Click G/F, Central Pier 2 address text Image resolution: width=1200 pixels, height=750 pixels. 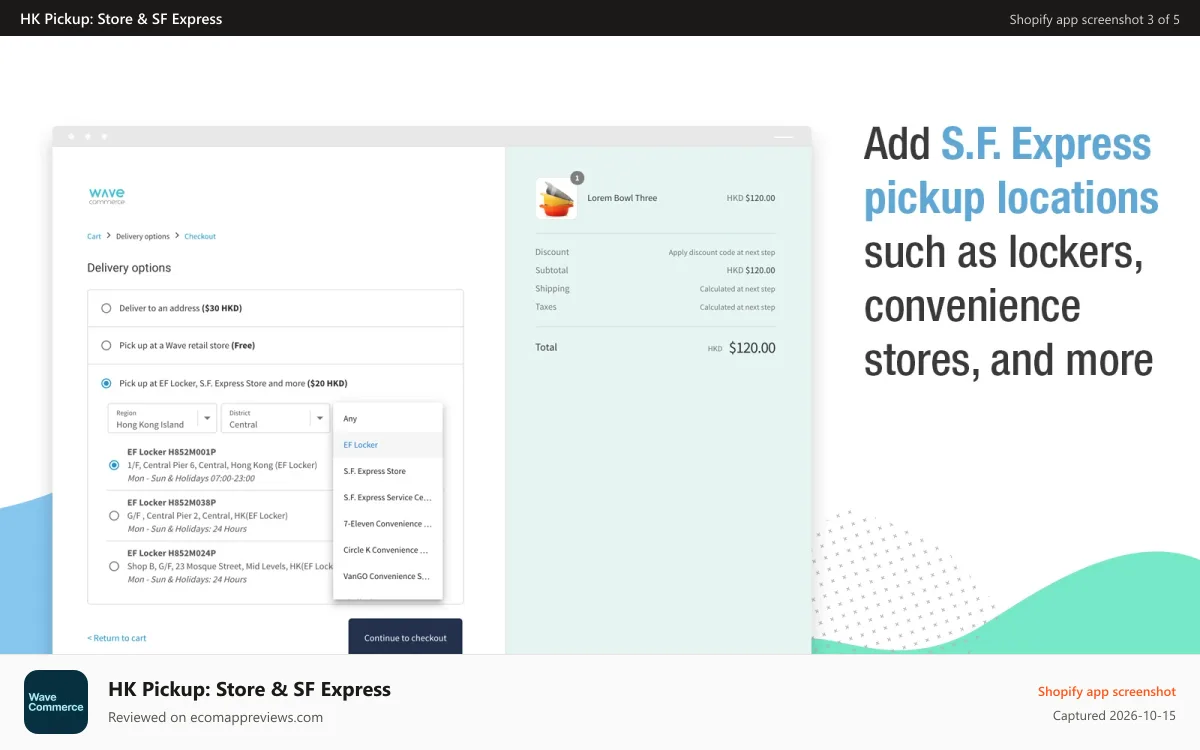click(207, 515)
